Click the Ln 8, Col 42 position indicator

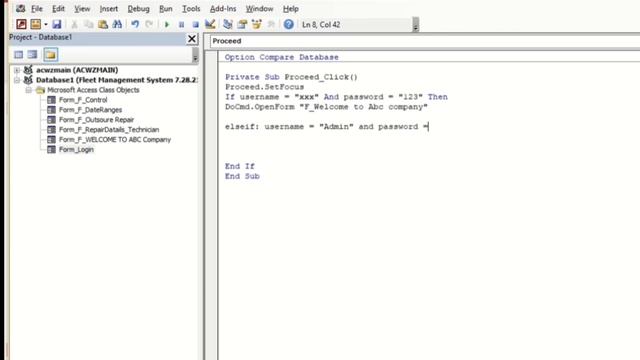point(321,25)
